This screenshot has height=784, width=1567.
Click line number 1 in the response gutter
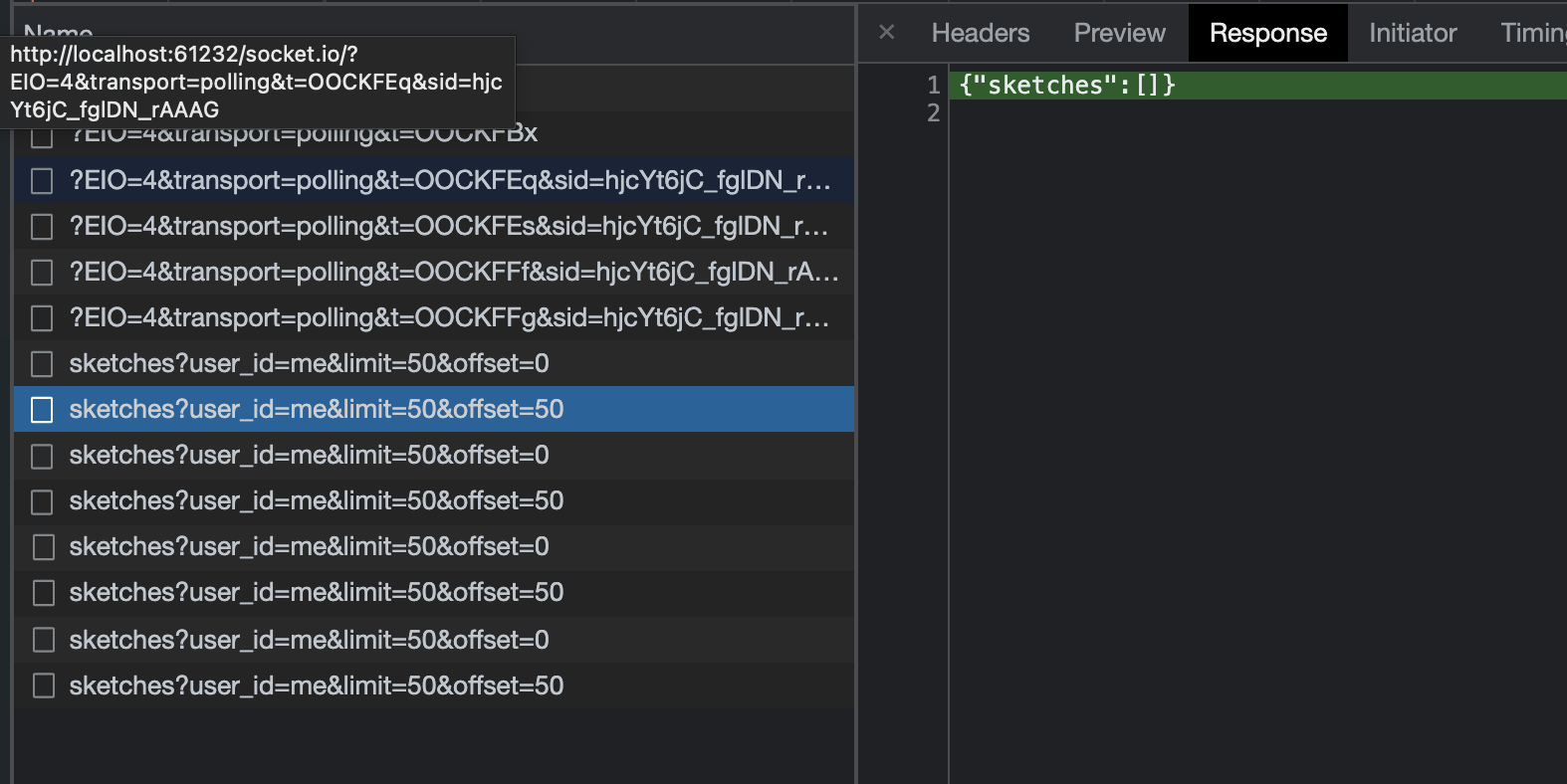click(x=933, y=86)
